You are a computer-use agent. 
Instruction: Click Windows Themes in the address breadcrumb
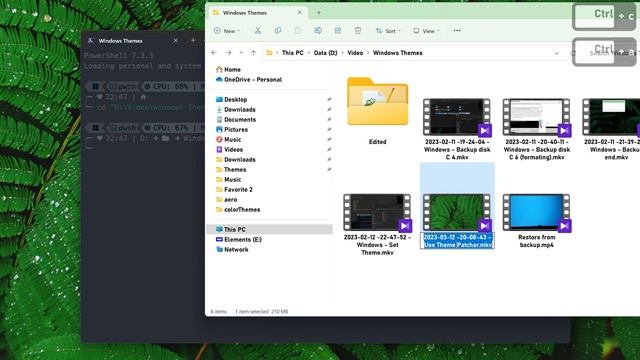click(398, 53)
